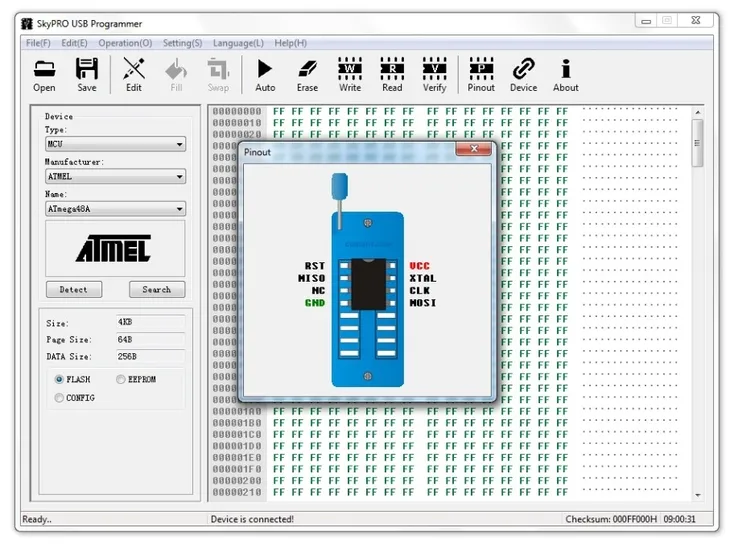The image size is (730, 548).
Task: Click the Pinout dialog title
Action: (257, 152)
